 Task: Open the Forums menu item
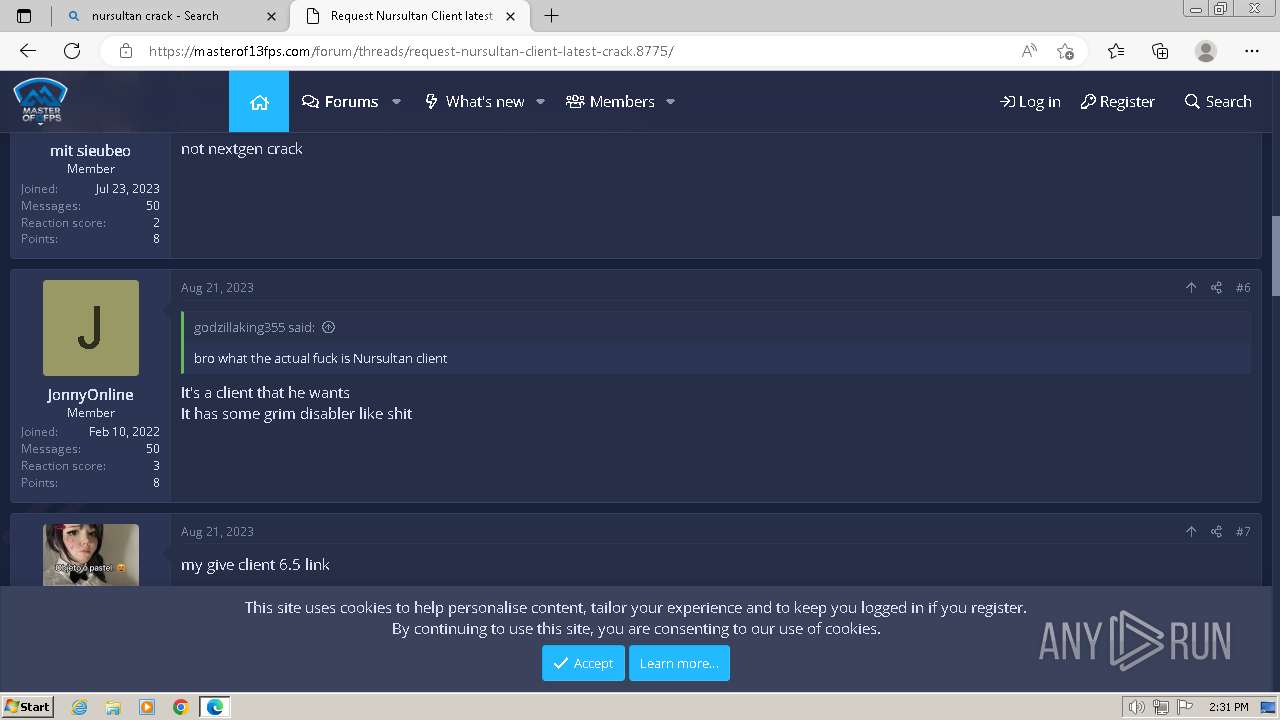340,102
